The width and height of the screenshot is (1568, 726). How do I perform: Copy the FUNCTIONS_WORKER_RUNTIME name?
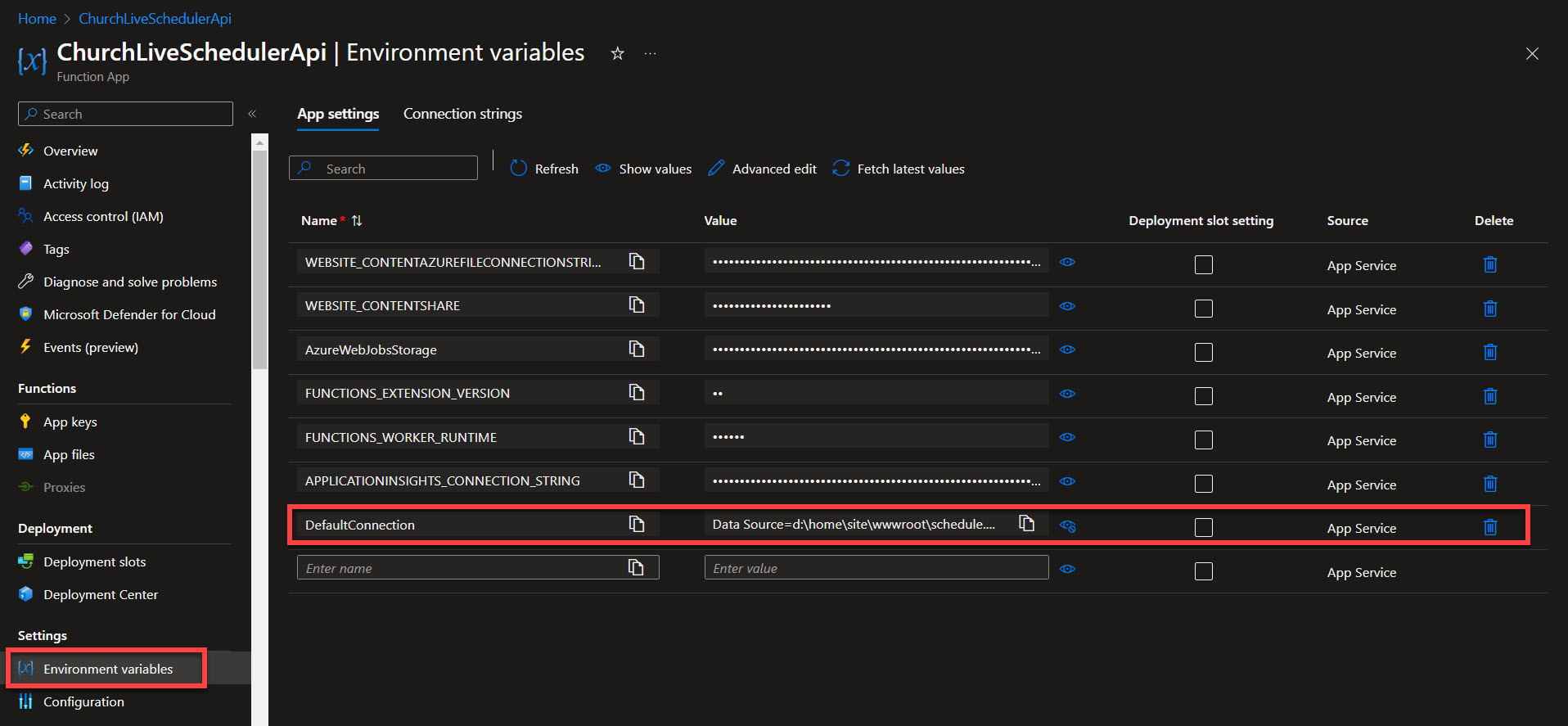point(637,436)
